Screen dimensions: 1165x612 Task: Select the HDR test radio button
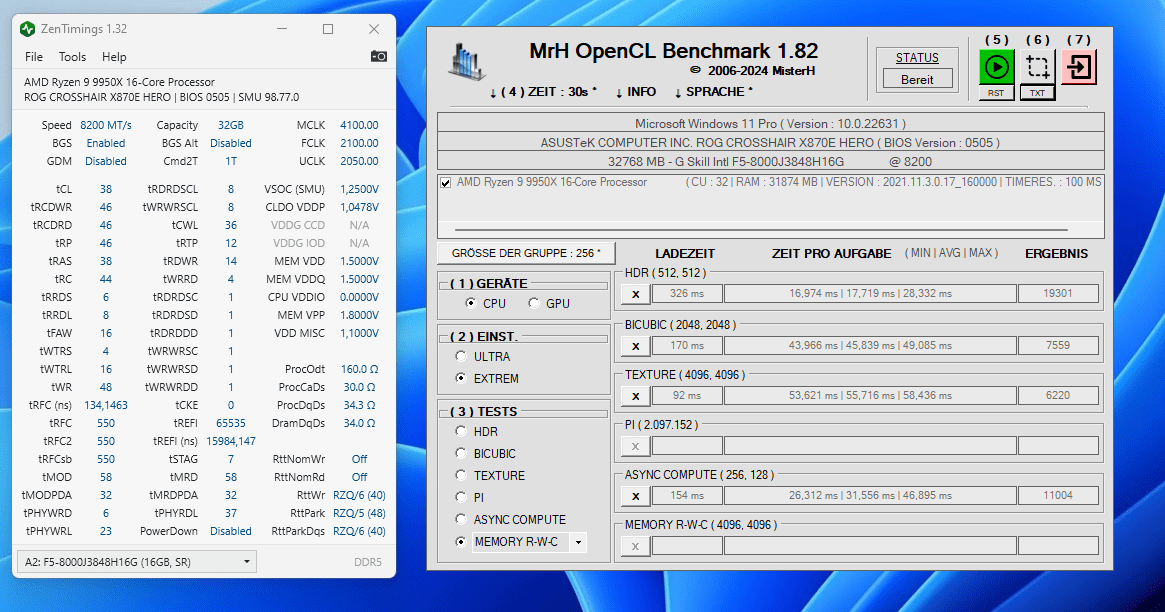click(461, 432)
